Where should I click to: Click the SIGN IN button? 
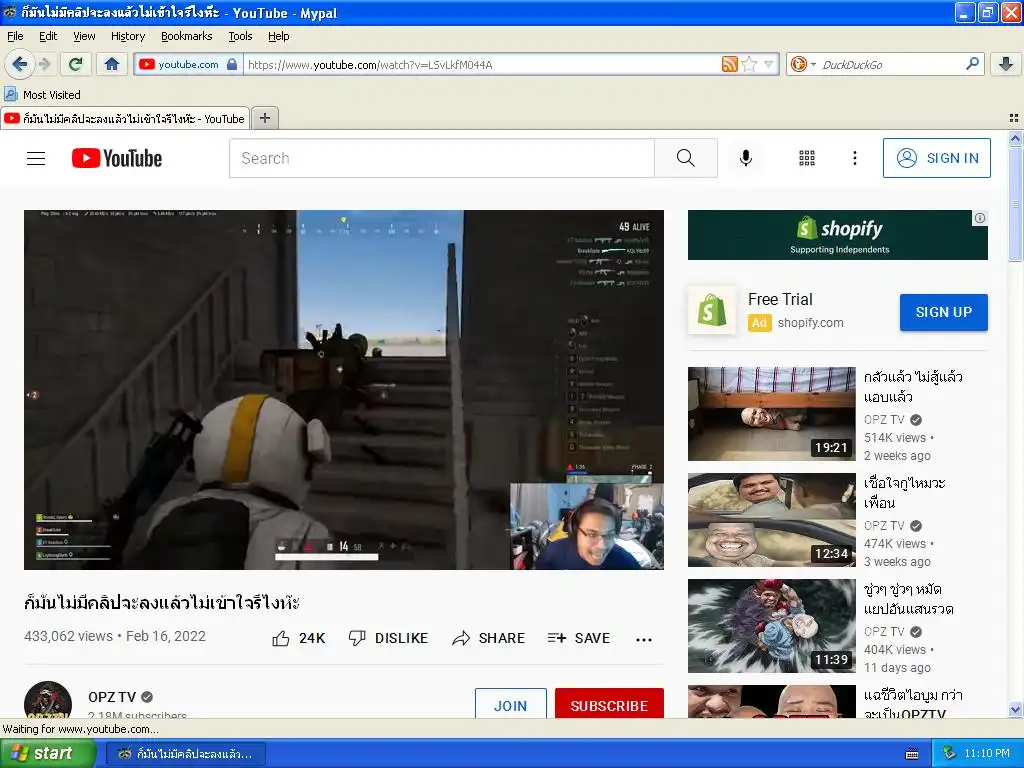[x=936, y=158]
